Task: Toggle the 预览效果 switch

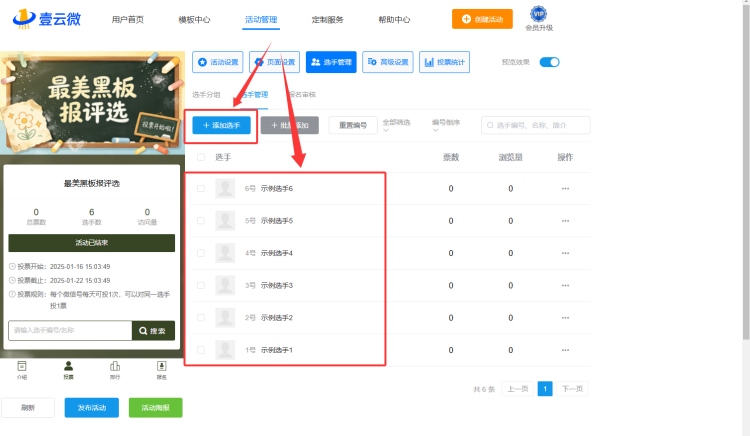Action: (550, 62)
